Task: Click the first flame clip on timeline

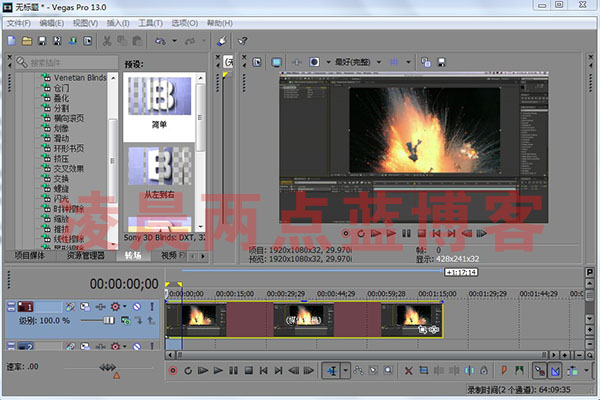Action: pos(196,319)
